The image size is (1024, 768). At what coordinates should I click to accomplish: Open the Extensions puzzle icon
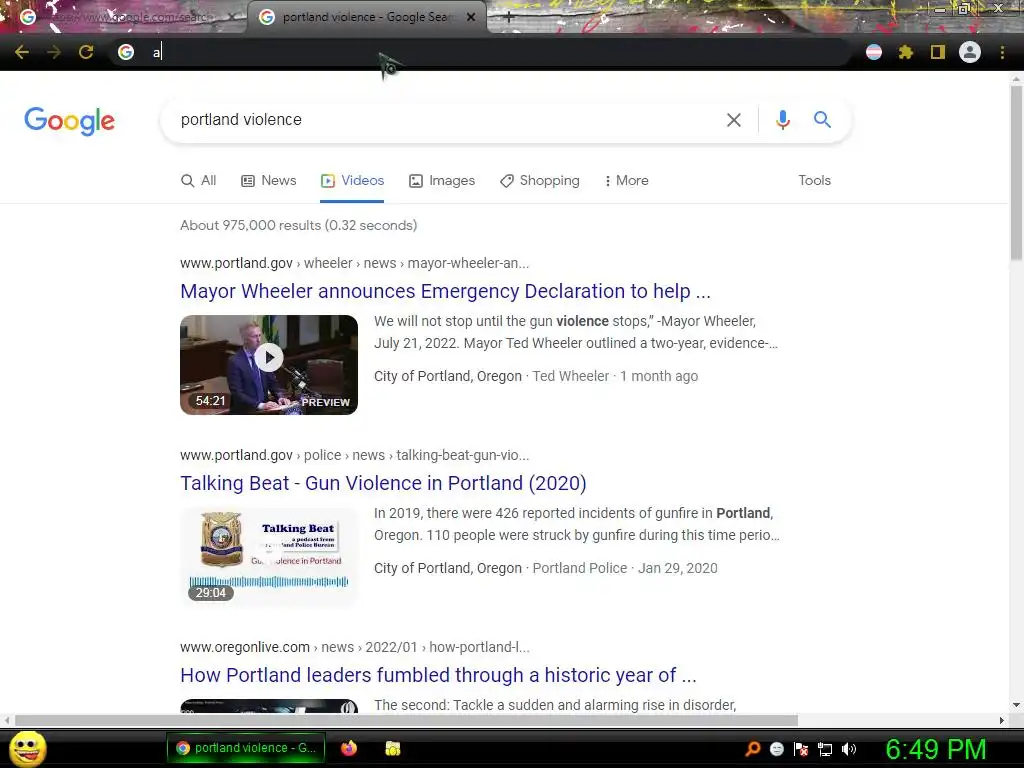905,52
